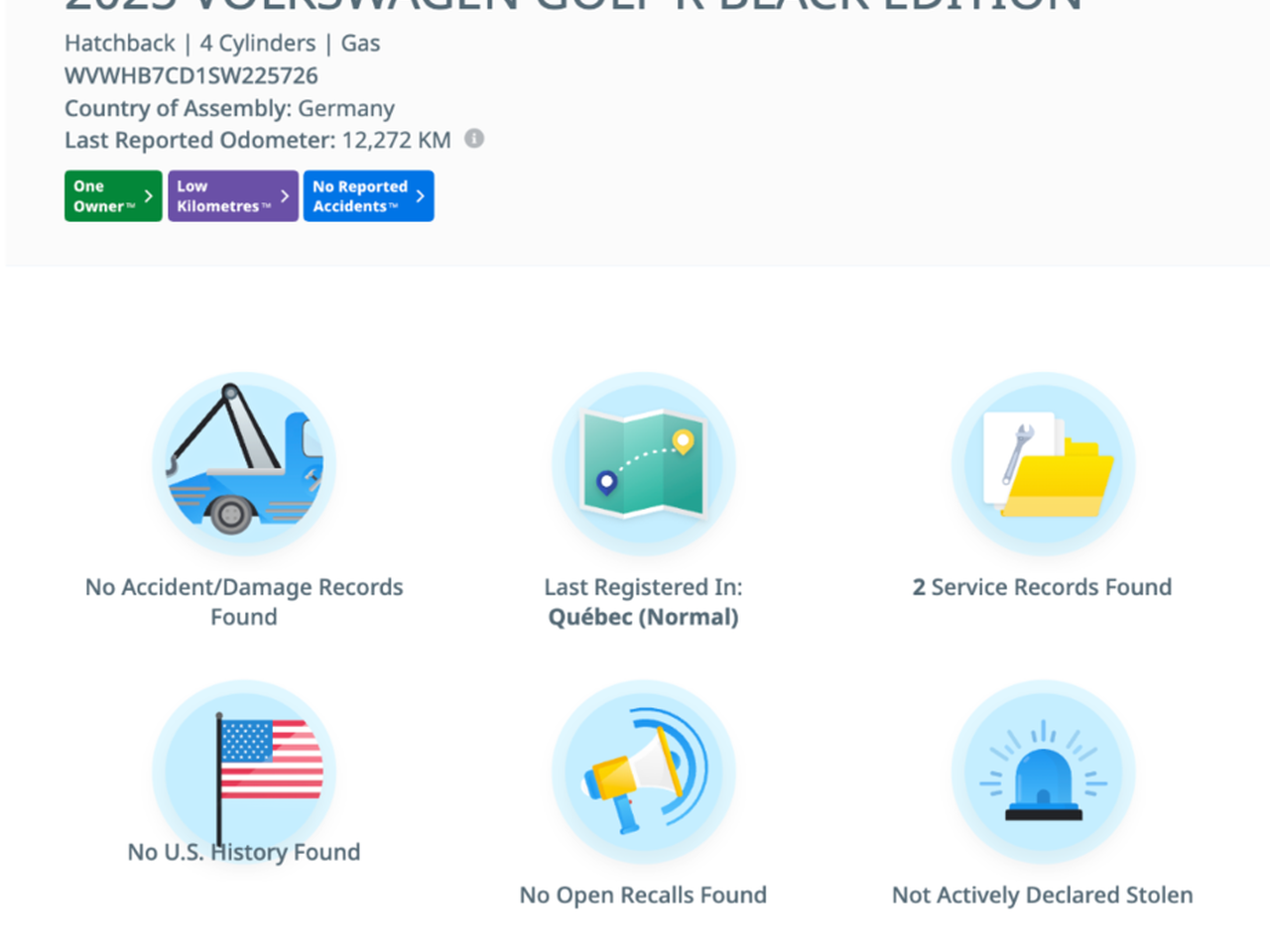Click the VIN number WVWHB7CD1SW225726

(191, 75)
